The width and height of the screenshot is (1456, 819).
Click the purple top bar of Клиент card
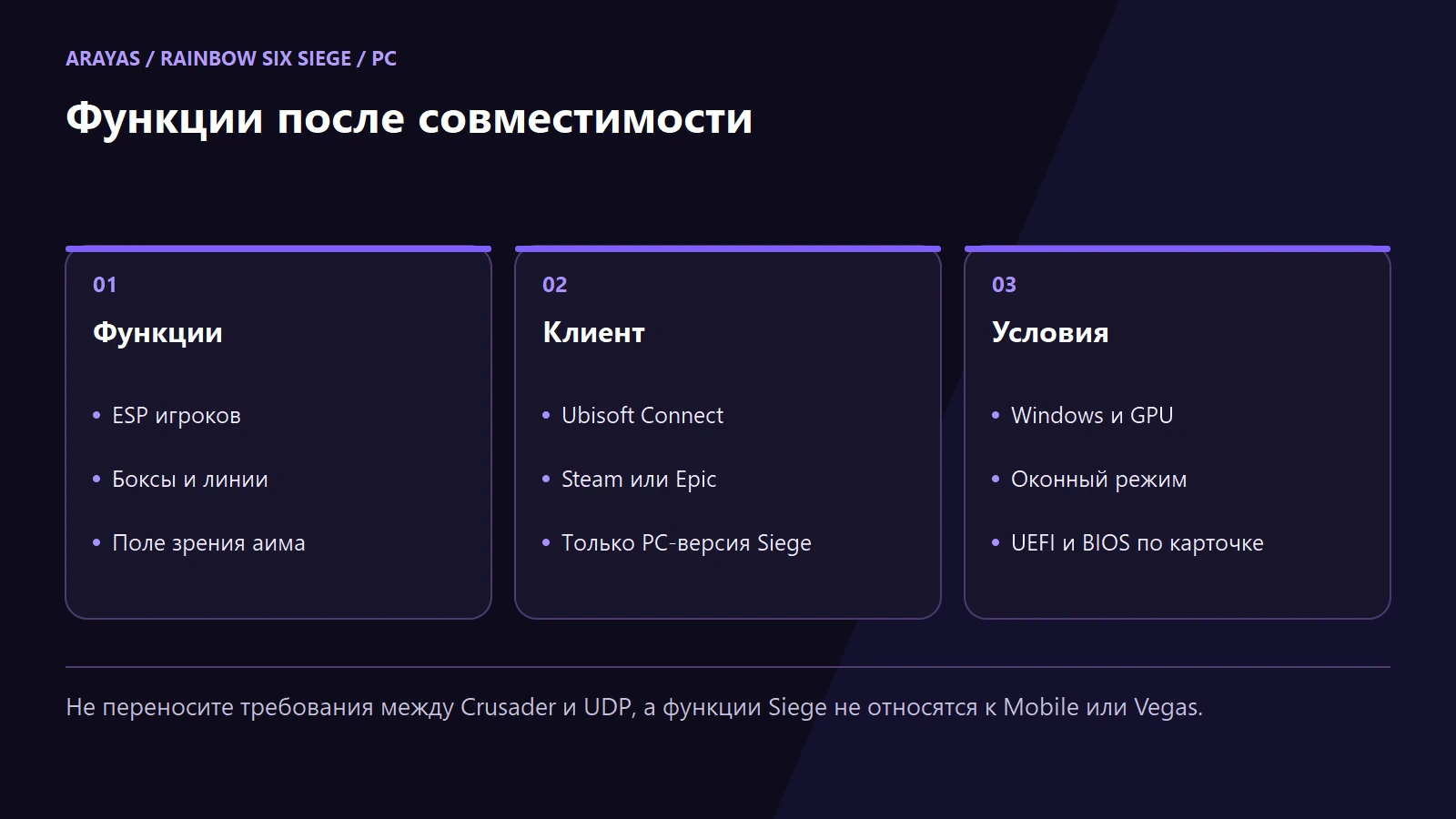point(728,248)
